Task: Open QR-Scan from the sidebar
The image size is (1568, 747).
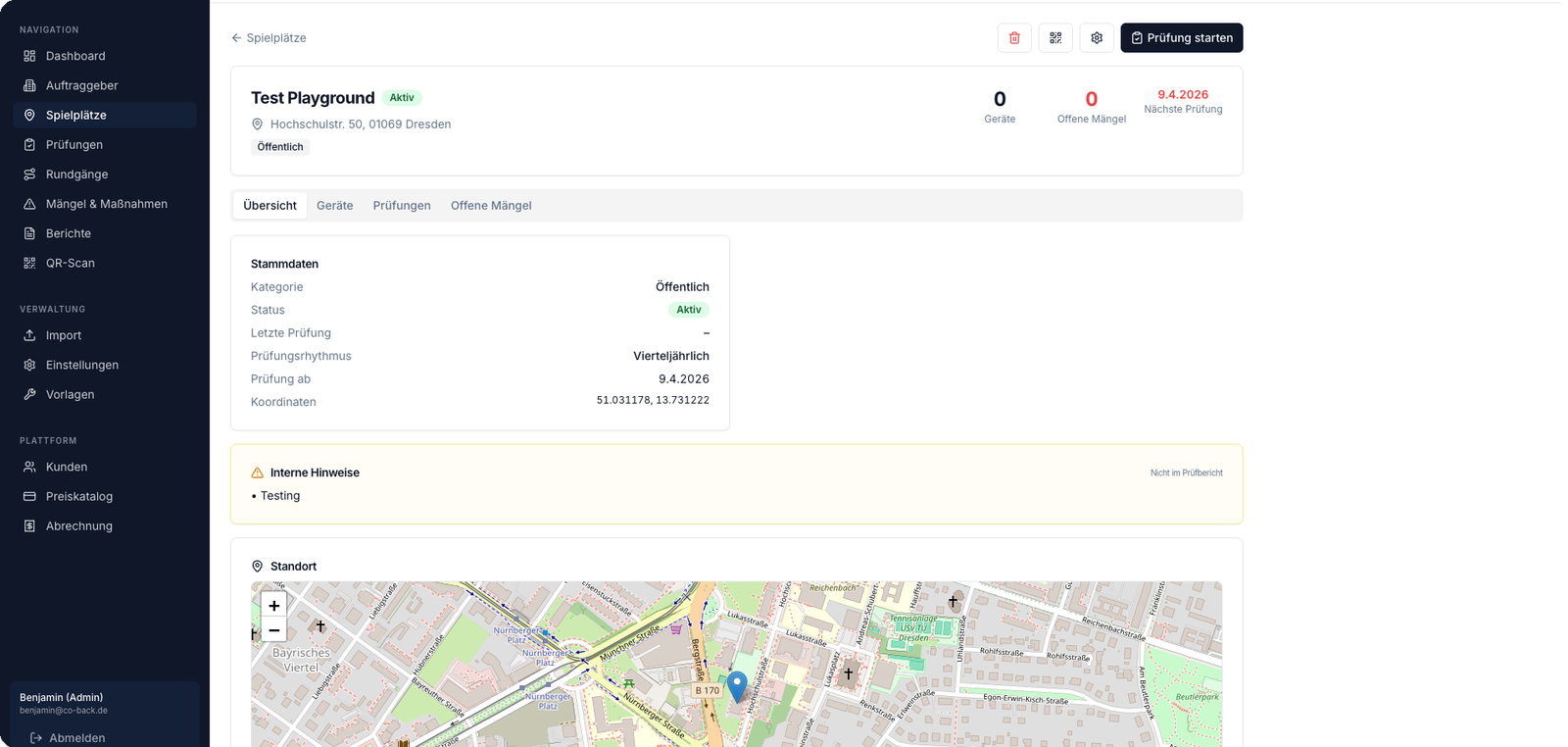Action: 71,263
